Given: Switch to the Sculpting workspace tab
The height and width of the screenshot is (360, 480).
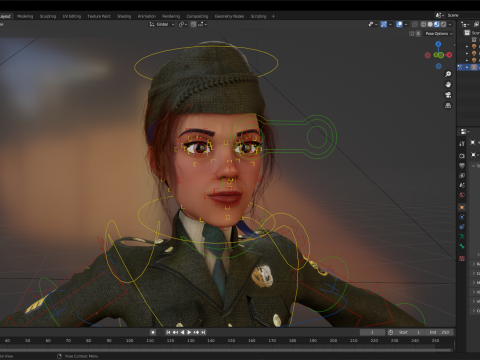Looking at the screenshot, I should (x=48, y=16).
